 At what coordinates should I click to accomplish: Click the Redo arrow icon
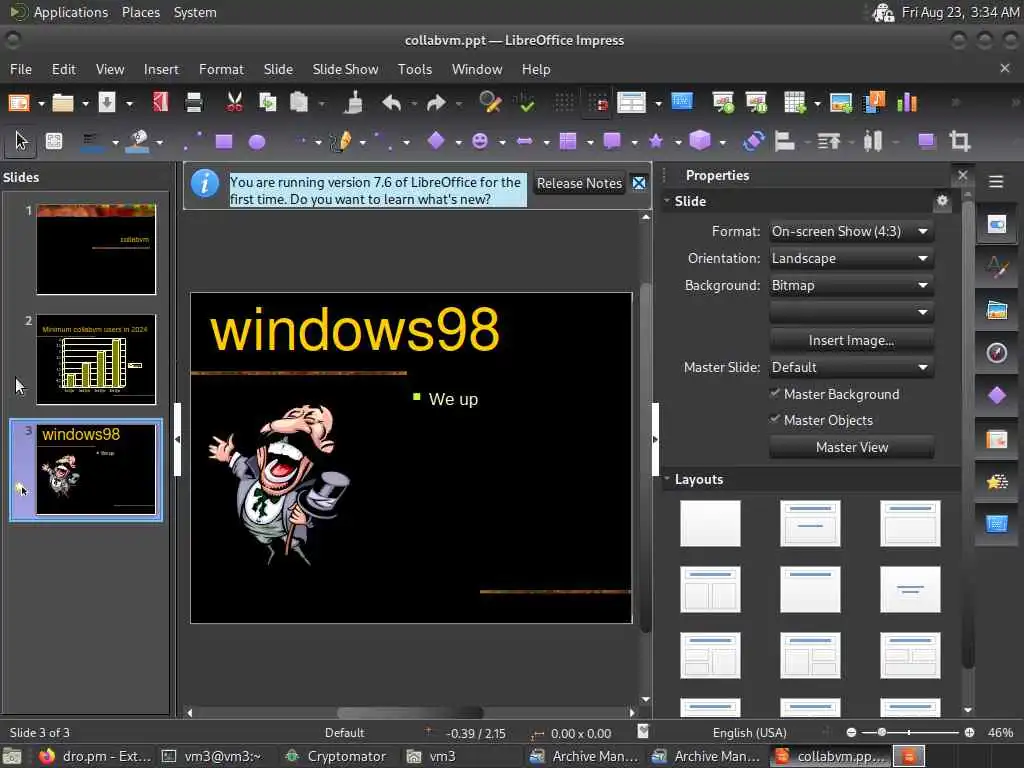tap(436, 103)
